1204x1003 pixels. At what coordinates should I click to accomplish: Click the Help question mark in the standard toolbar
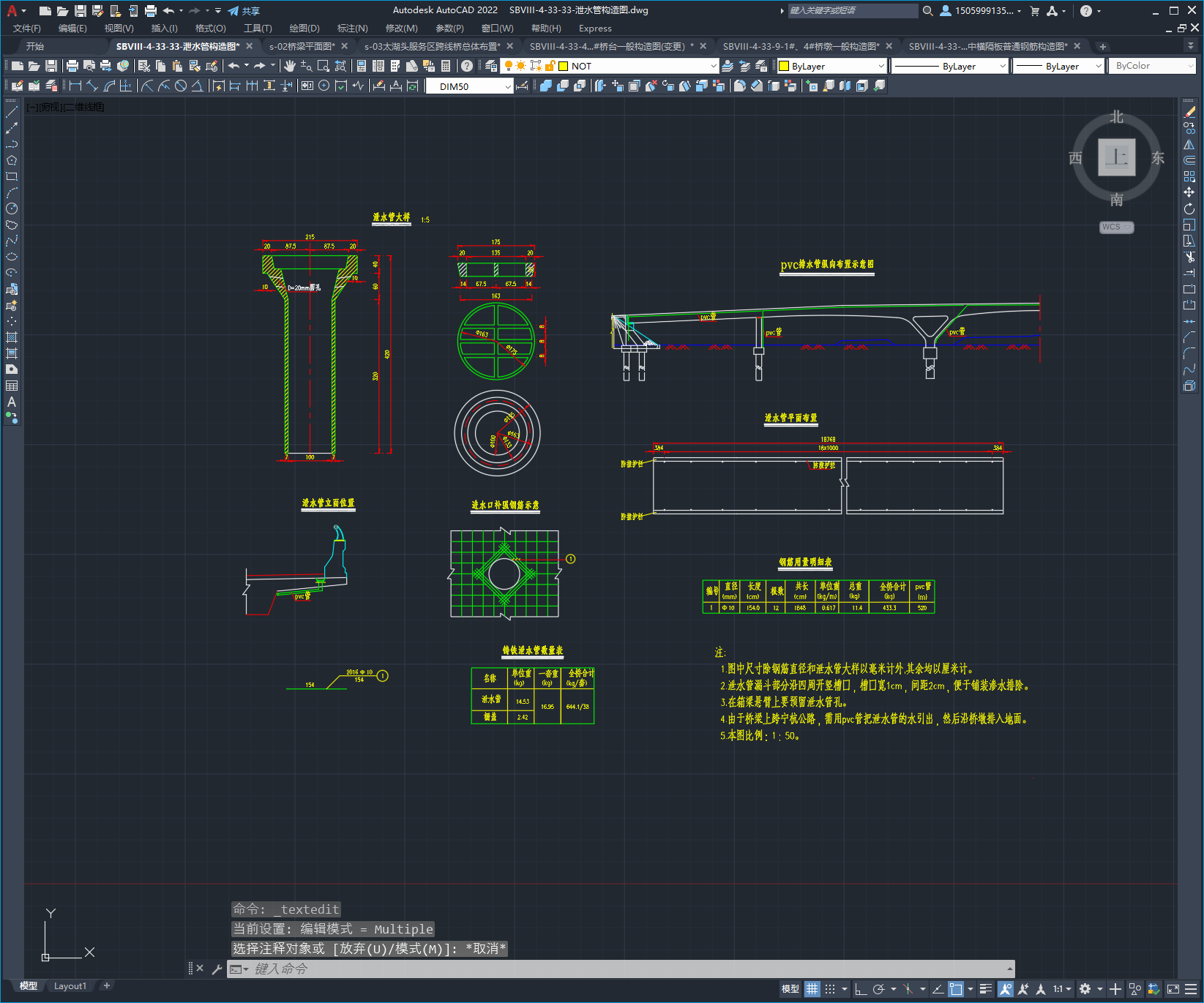tap(467, 66)
